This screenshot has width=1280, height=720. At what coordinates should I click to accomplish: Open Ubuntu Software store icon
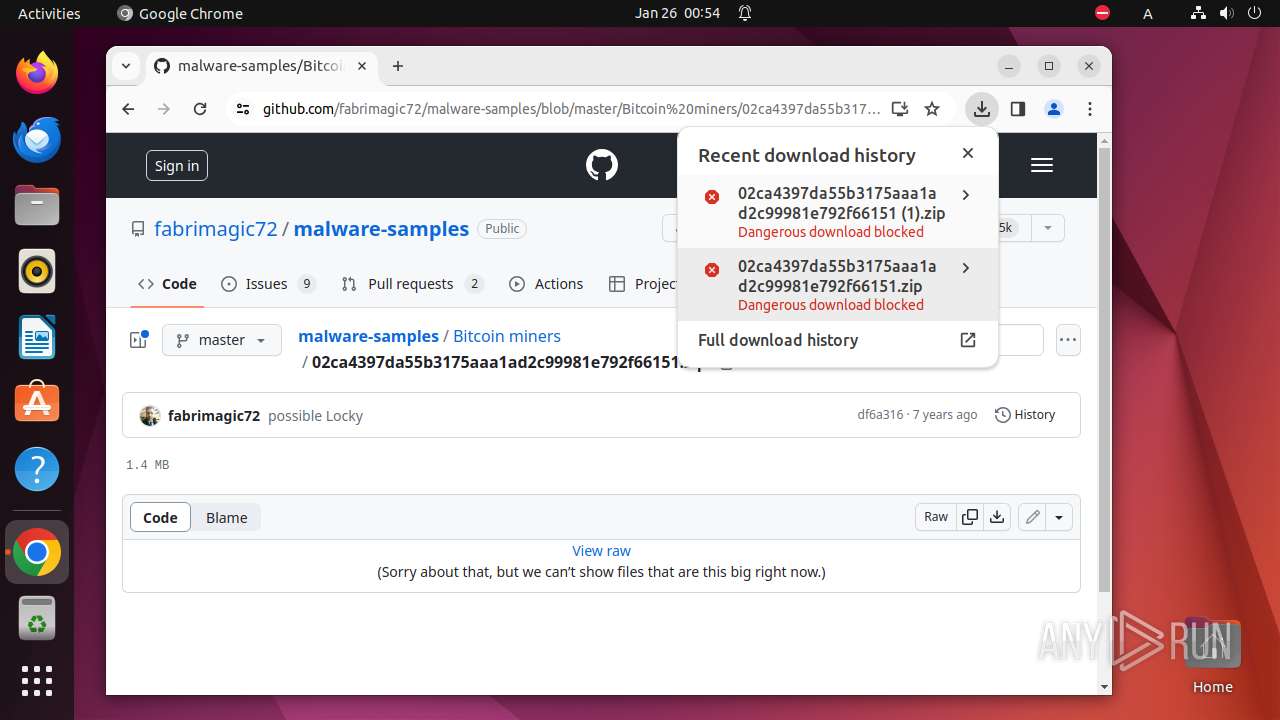click(37, 403)
